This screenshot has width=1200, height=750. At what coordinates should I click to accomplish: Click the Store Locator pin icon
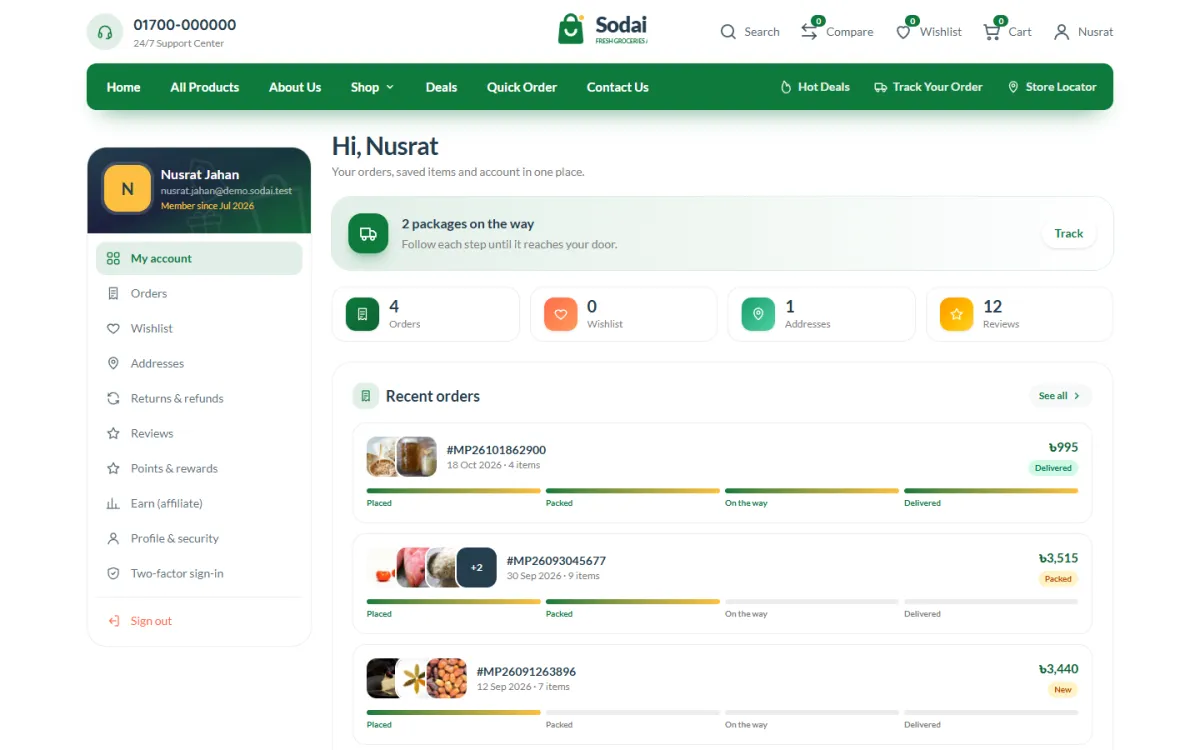click(1013, 87)
